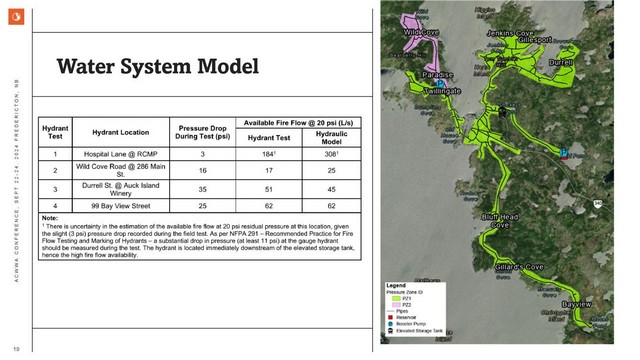Click the pink PZ2 legend swatch
Viewport: 640px width, 360px height.
click(x=396, y=305)
